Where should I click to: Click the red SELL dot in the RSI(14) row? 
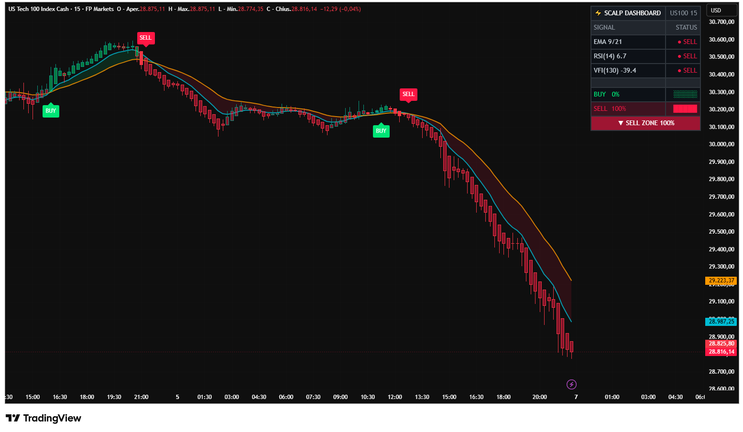679,56
